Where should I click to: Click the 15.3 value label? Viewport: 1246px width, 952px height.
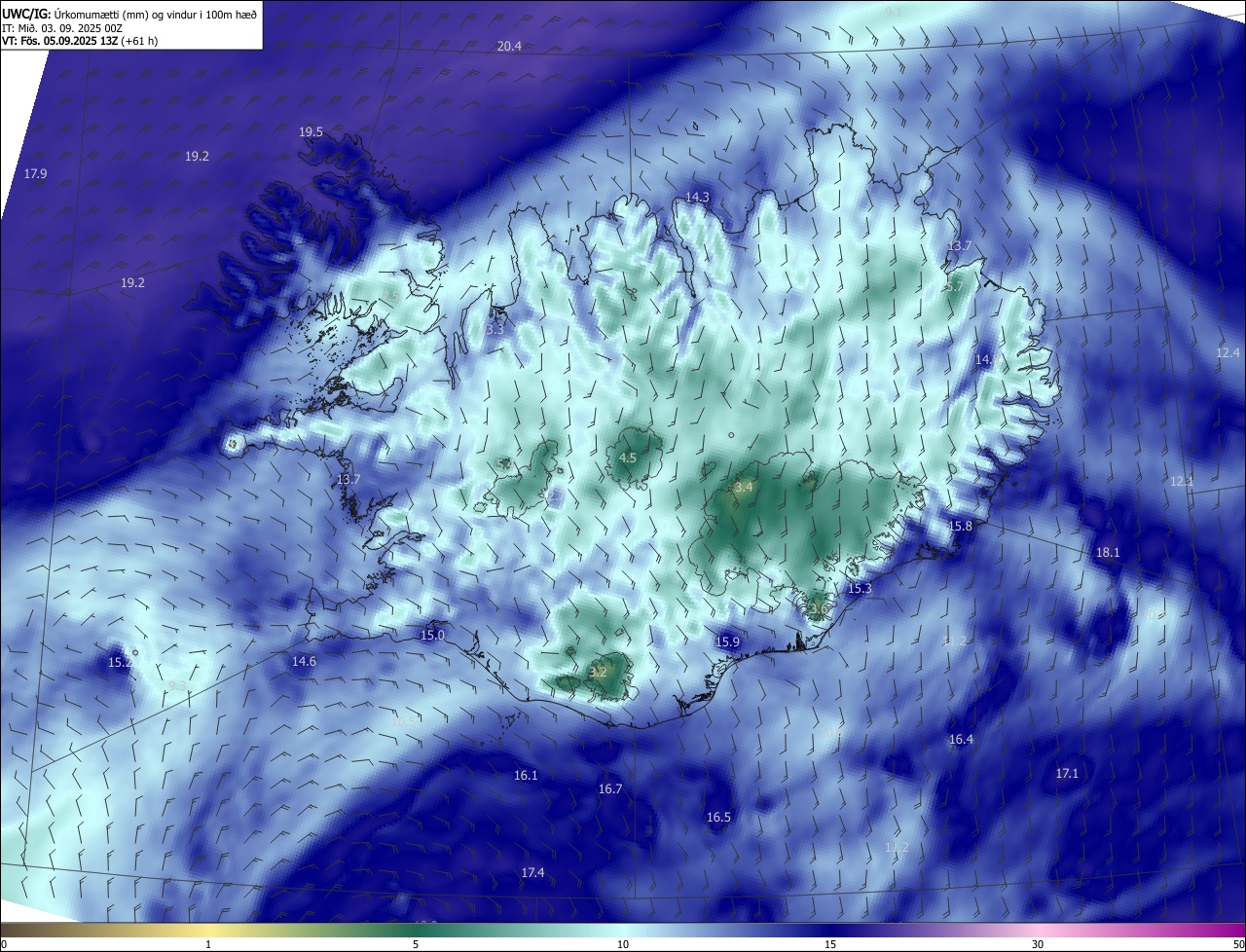860,589
